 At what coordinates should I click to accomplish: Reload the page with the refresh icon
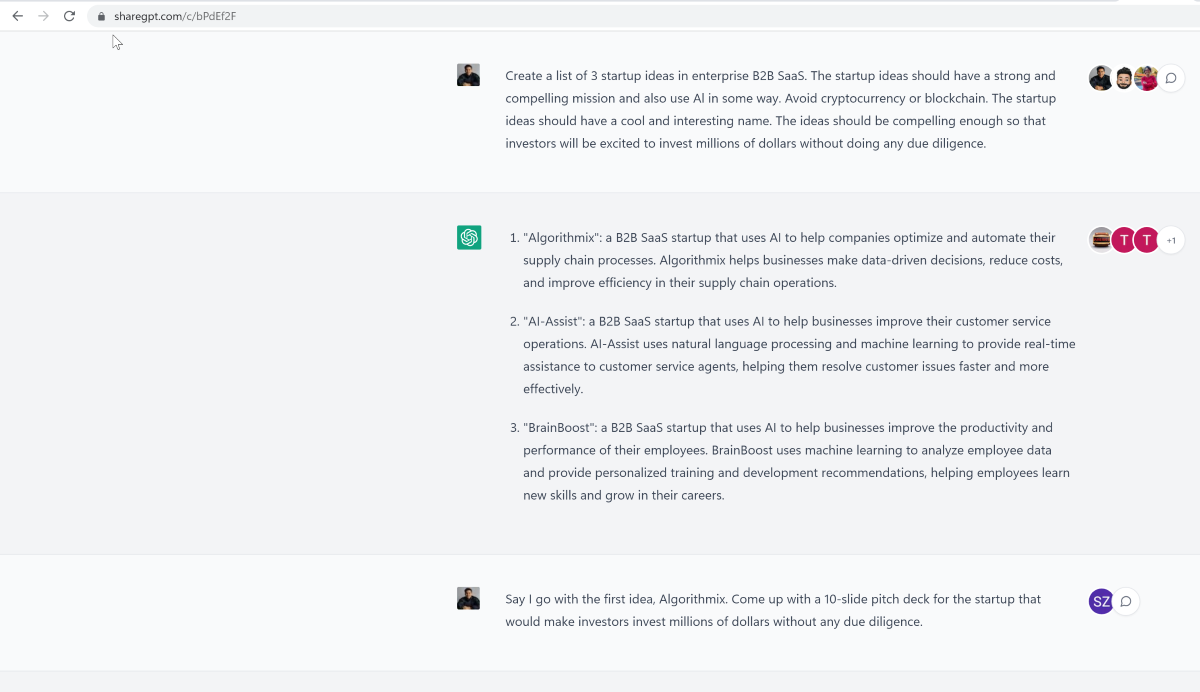point(69,16)
